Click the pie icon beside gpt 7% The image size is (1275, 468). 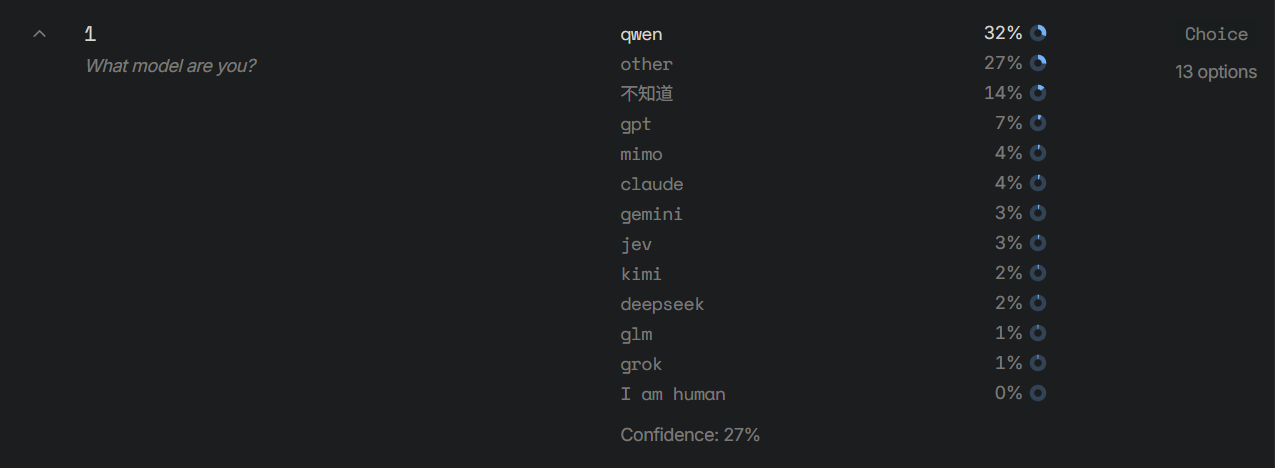[1038, 123]
